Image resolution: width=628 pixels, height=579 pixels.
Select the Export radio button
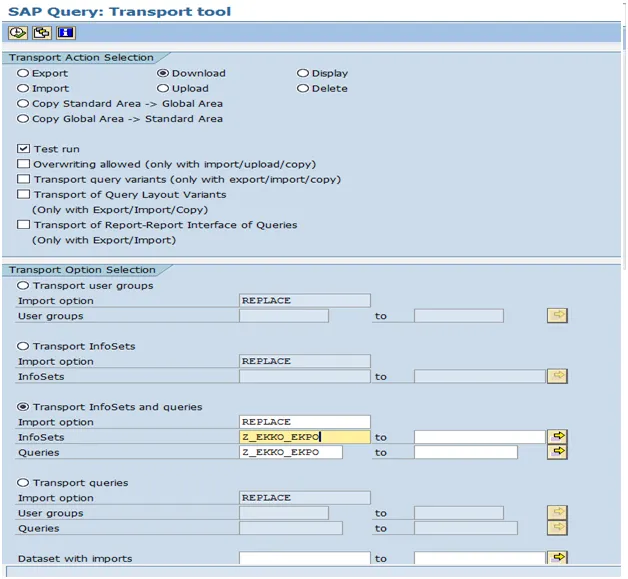click(23, 73)
